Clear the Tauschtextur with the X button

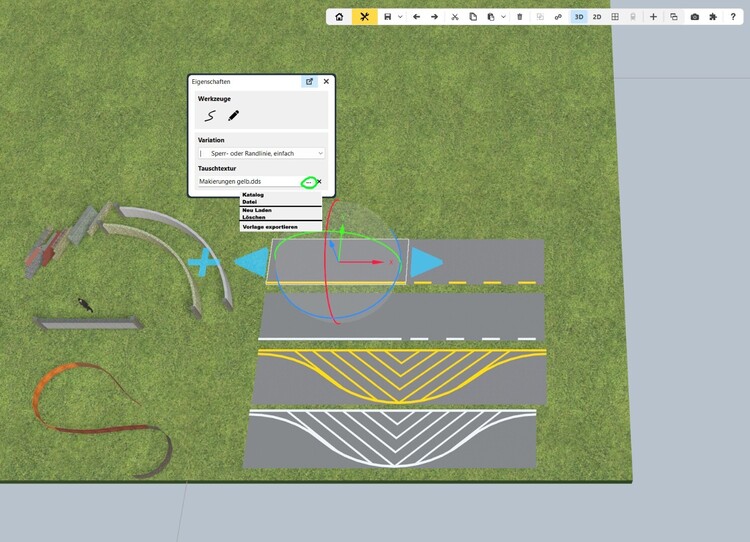[x=320, y=182]
